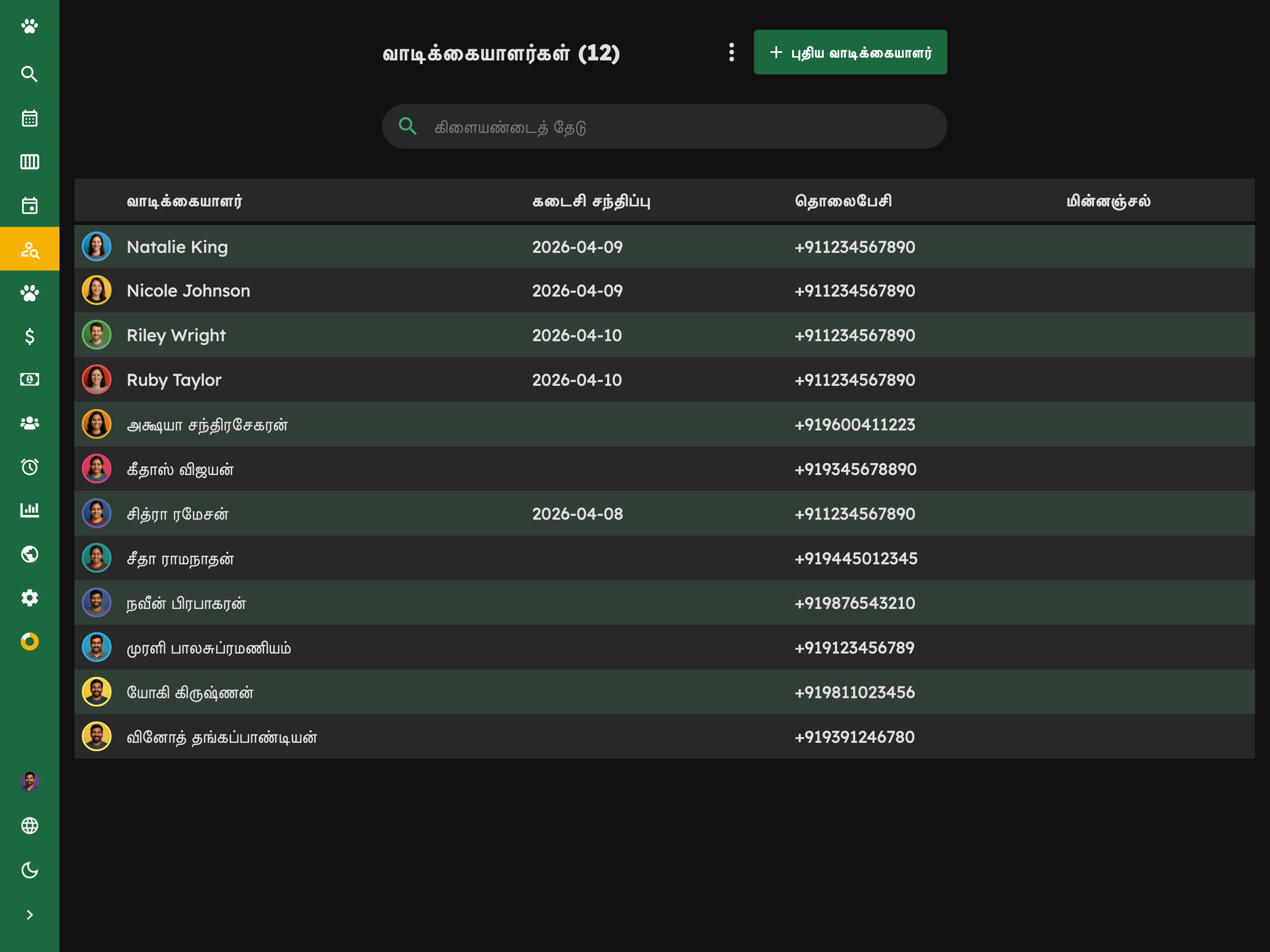Open the staff group icon in the sidebar
Image resolution: width=1270 pixels, height=952 pixels.
click(x=29, y=423)
